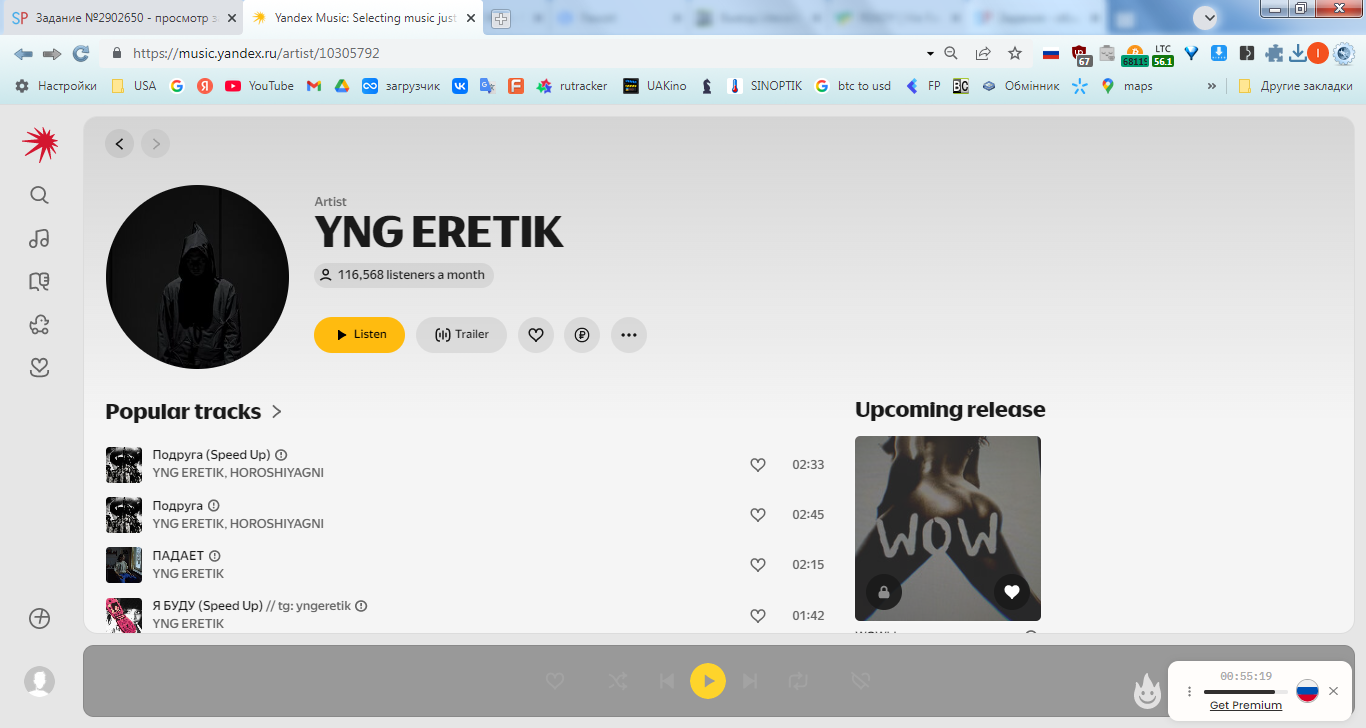Click the plus circle icon in sidebar
Image resolution: width=1366 pixels, height=728 pixels.
click(39, 618)
